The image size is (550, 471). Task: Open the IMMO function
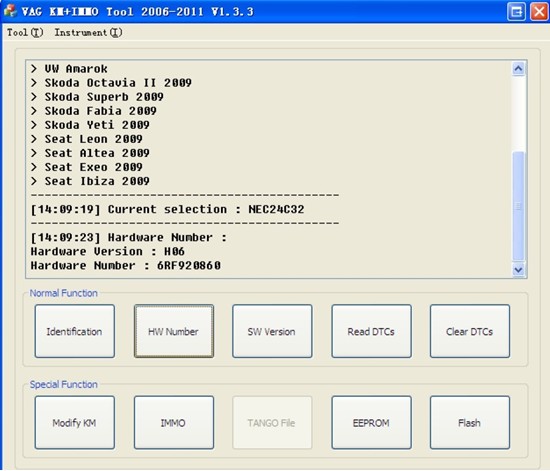coord(174,422)
